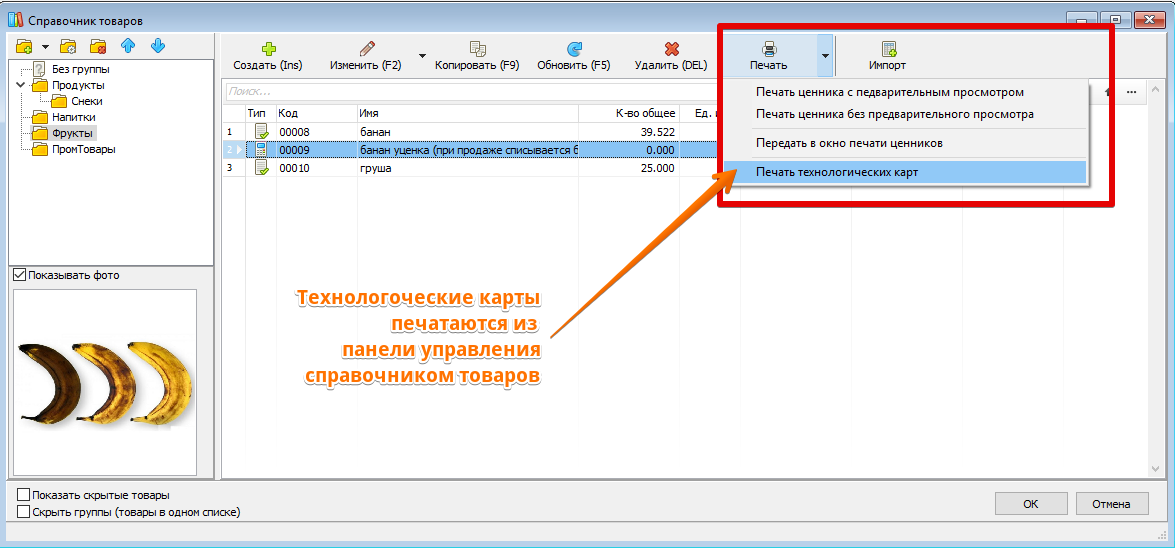Viewport: 1175px width, 548px height.
Task: Open the dropdown beside add-group folder icon
Action: click(x=45, y=47)
